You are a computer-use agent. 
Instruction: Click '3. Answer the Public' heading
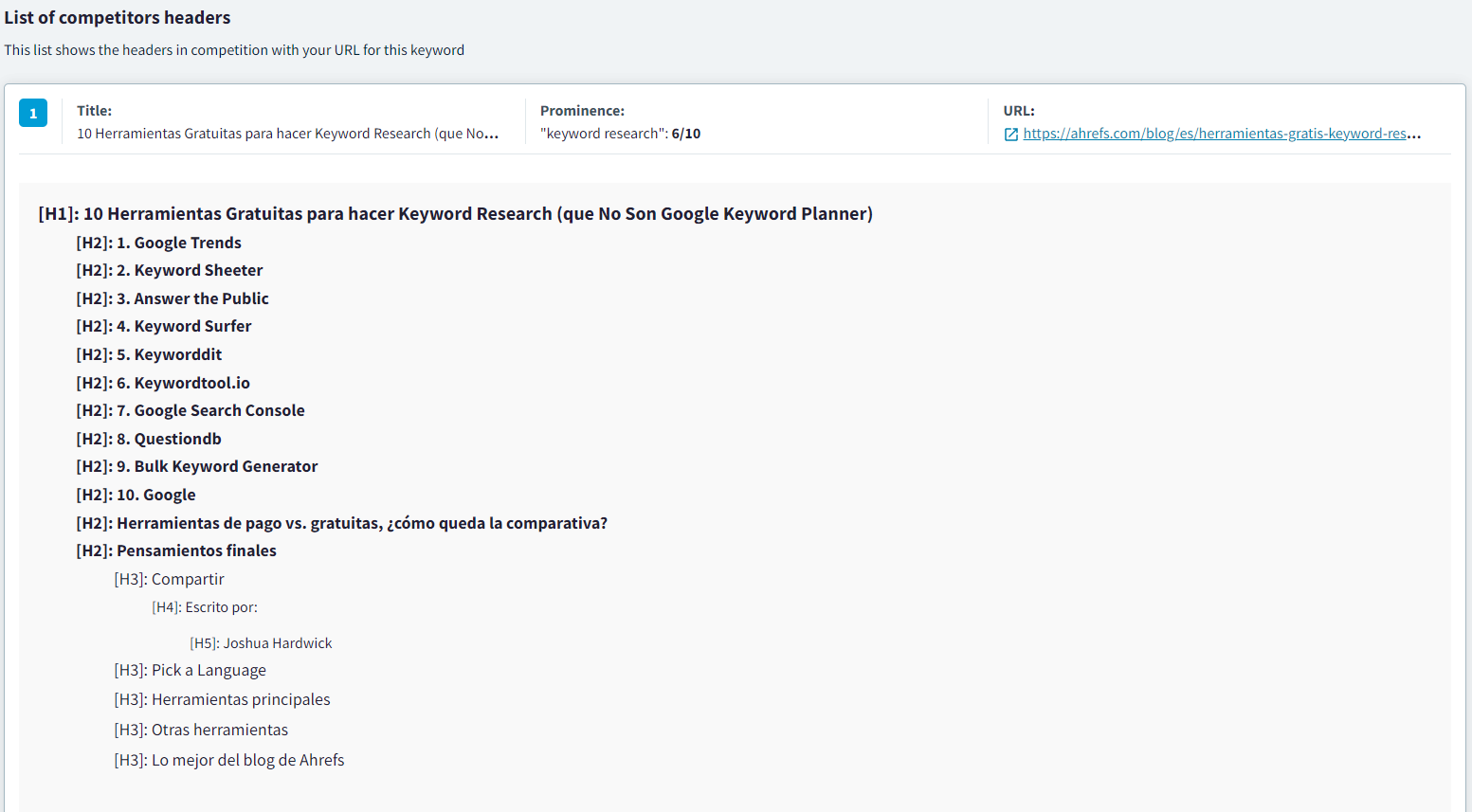click(x=173, y=298)
